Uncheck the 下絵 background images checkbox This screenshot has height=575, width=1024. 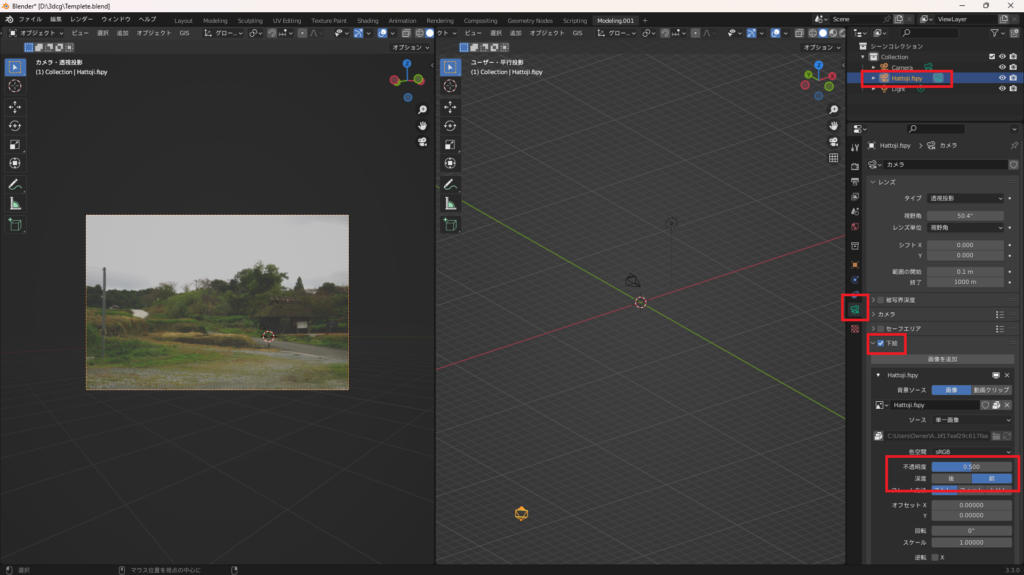pos(880,344)
